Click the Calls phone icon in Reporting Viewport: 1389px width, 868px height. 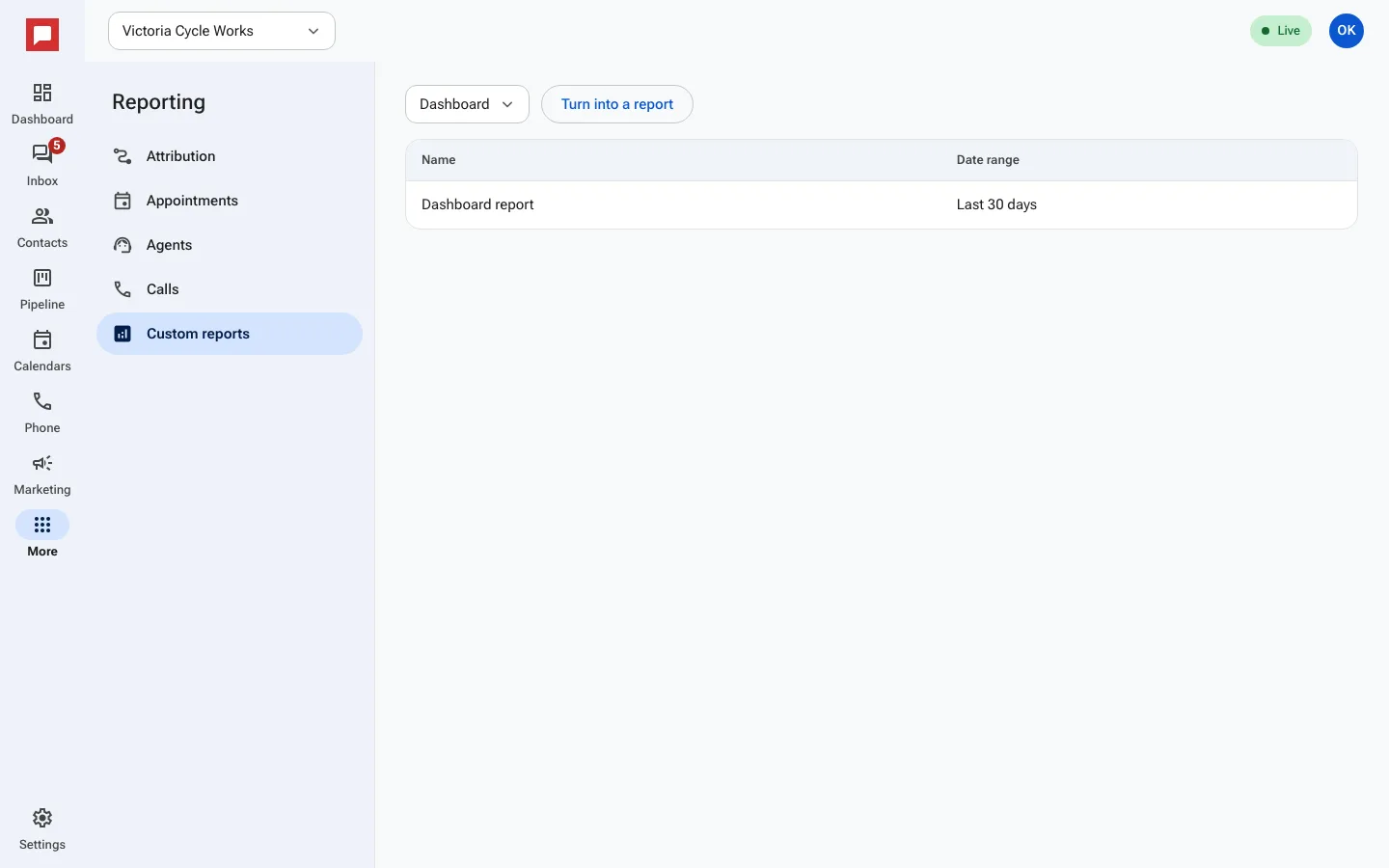(123, 289)
